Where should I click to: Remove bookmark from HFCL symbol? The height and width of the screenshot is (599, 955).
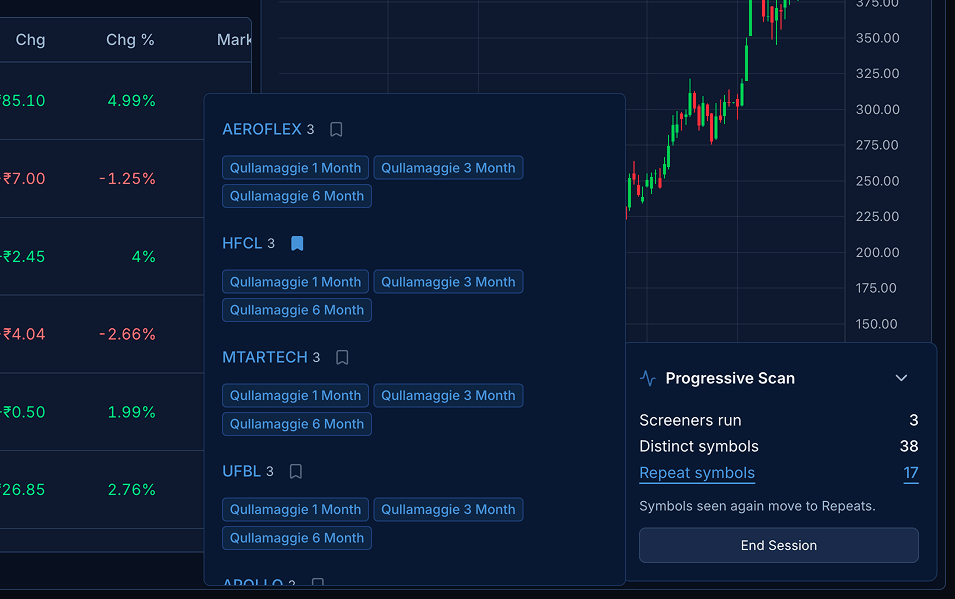click(x=297, y=243)
